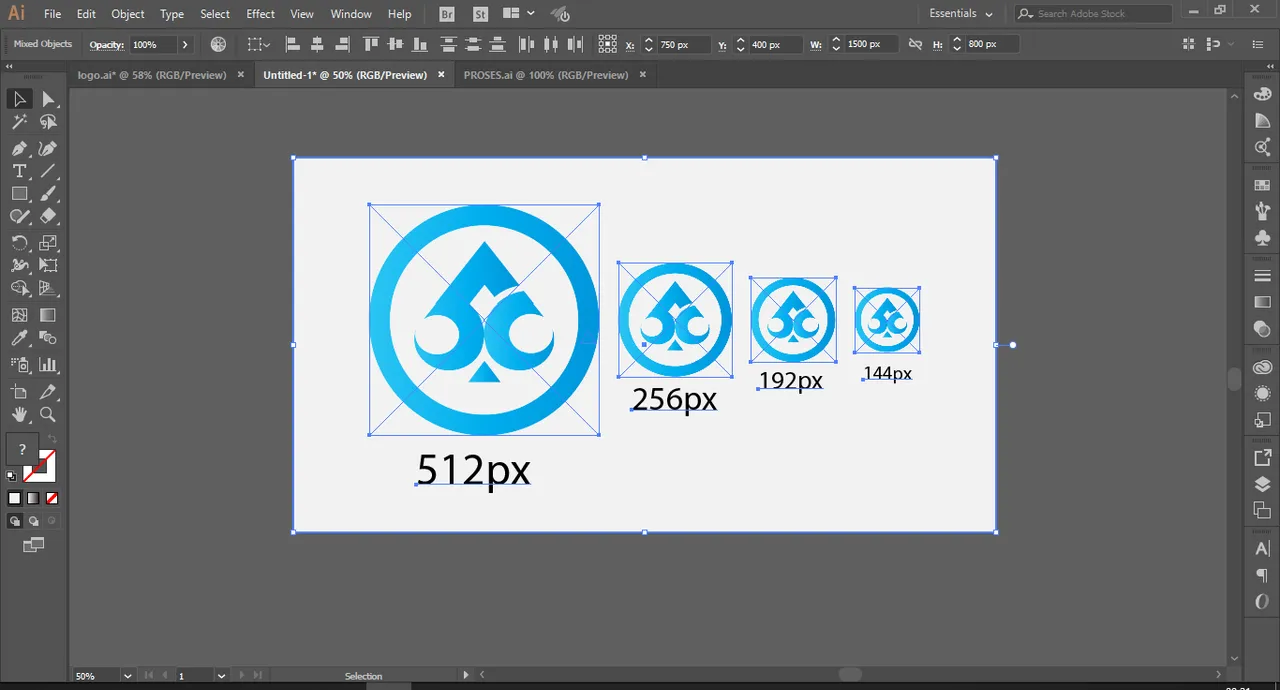Screen dimensions: 1280x690
Task: Align objects horizontally left
Action: tap(293, 45)
